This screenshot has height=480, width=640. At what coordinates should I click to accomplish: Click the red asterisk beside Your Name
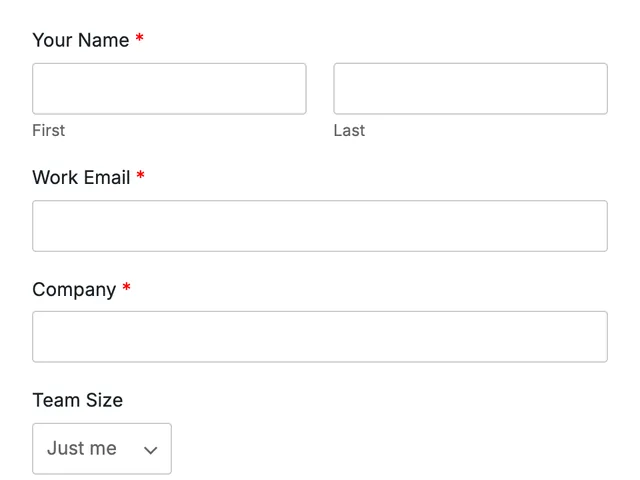[x=140, y=38]
